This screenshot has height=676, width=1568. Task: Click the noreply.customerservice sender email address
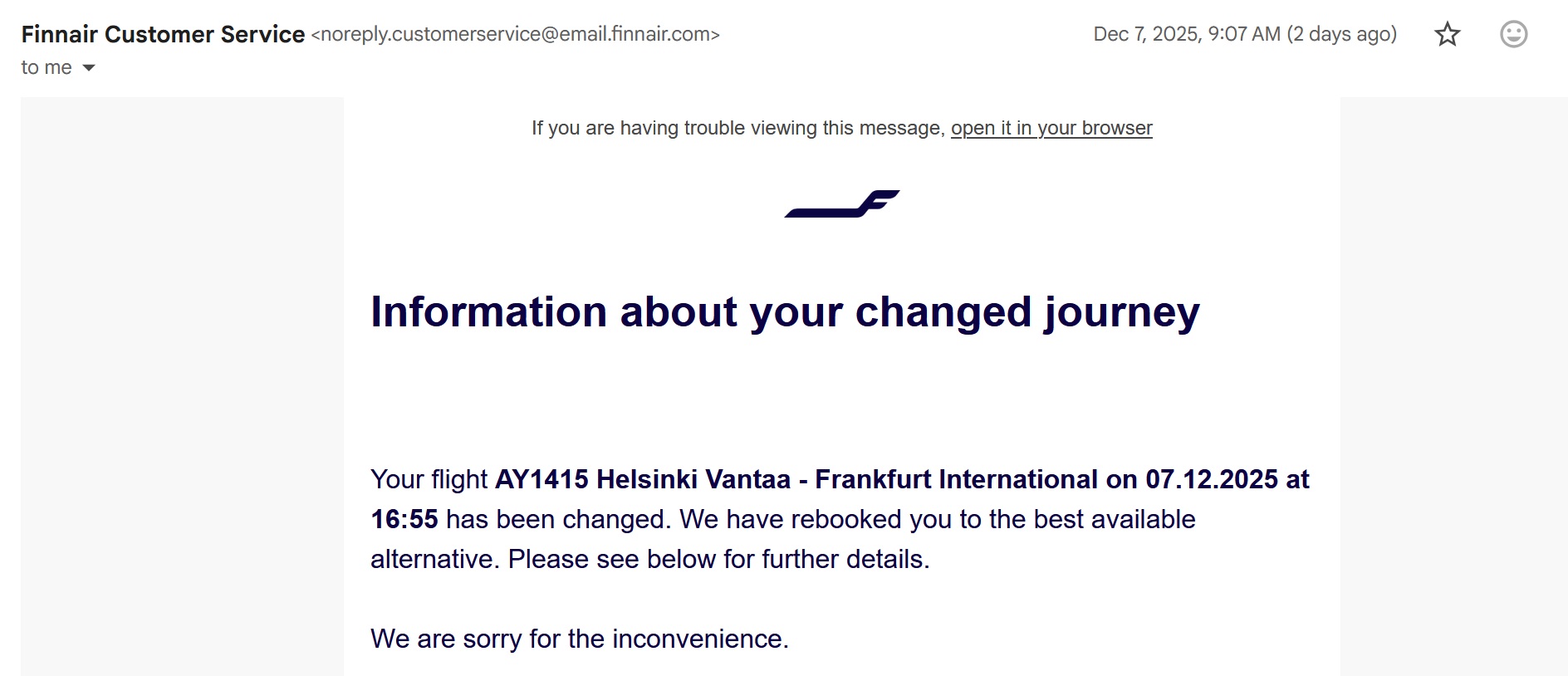click(515, 34)
